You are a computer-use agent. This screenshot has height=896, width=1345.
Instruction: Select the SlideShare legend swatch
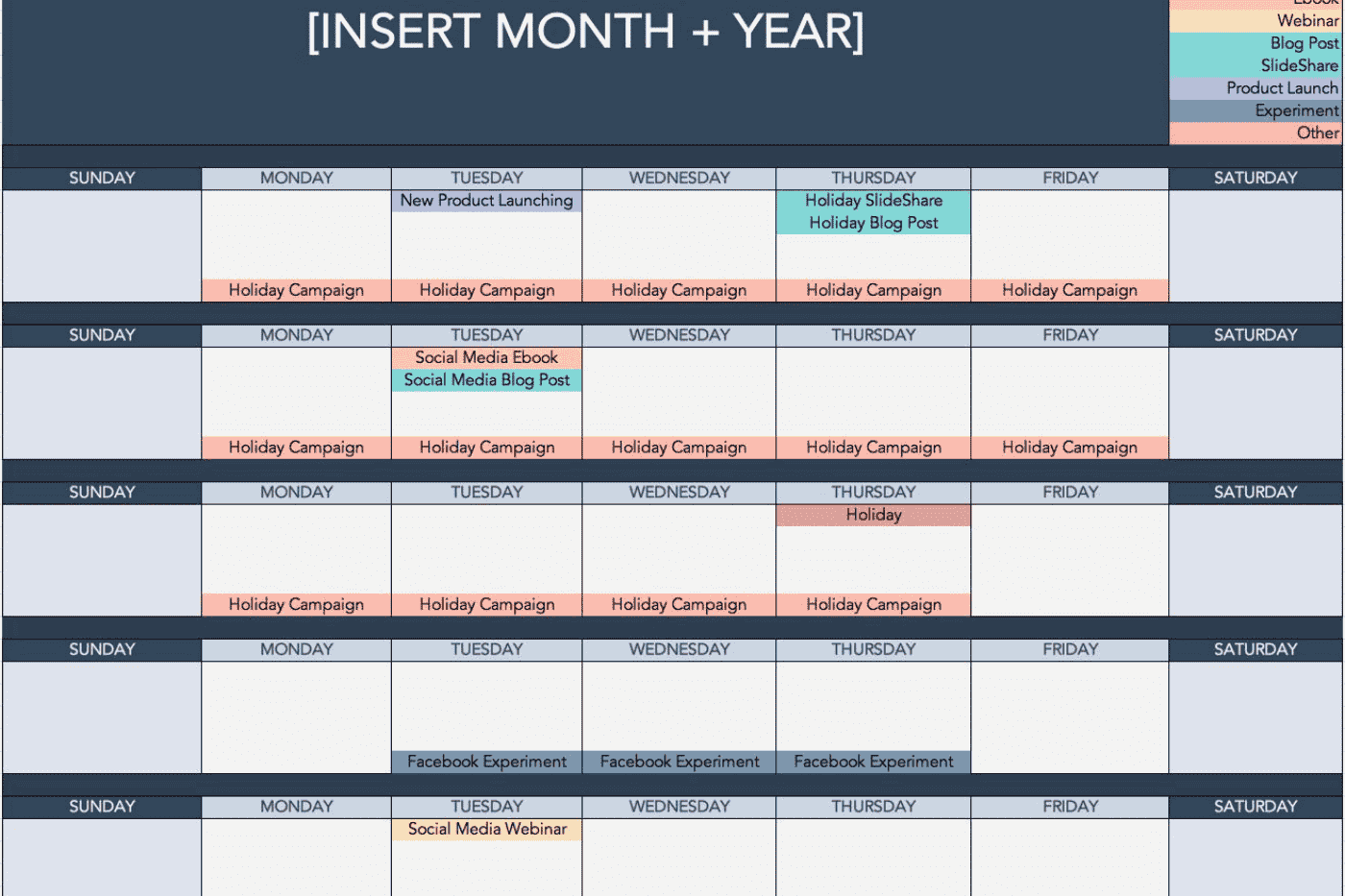pyautogui.click(x=1255, y=65)
